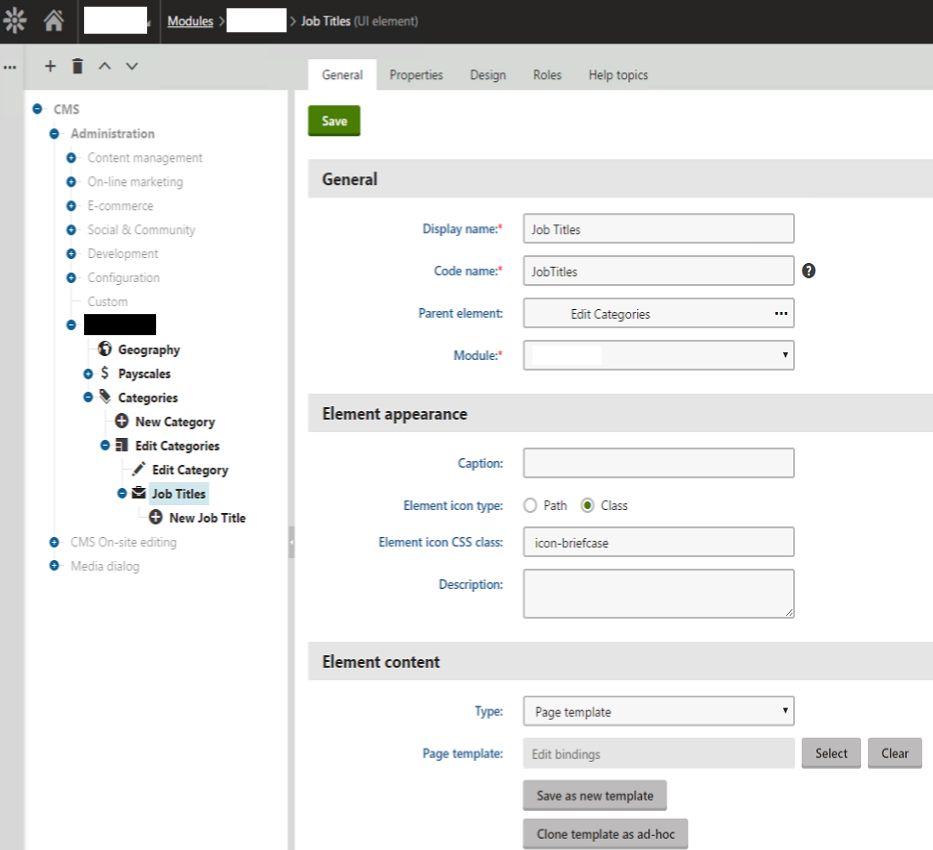The height and width of the screenshot is (850, 933).
Task: Expand the Payscales node
Action: pos(88,374)
